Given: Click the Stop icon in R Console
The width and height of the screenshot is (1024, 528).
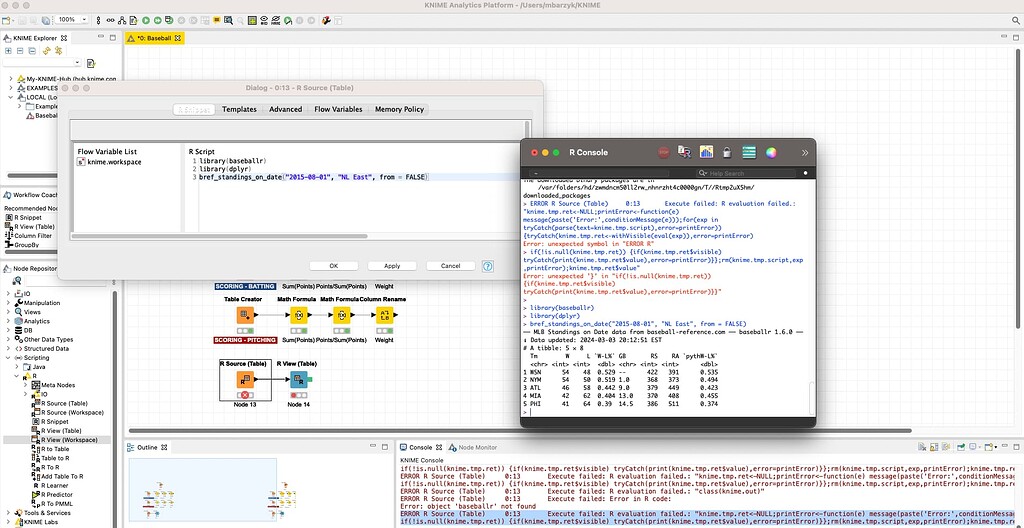Looking at the screenshot, I should 664,152.
